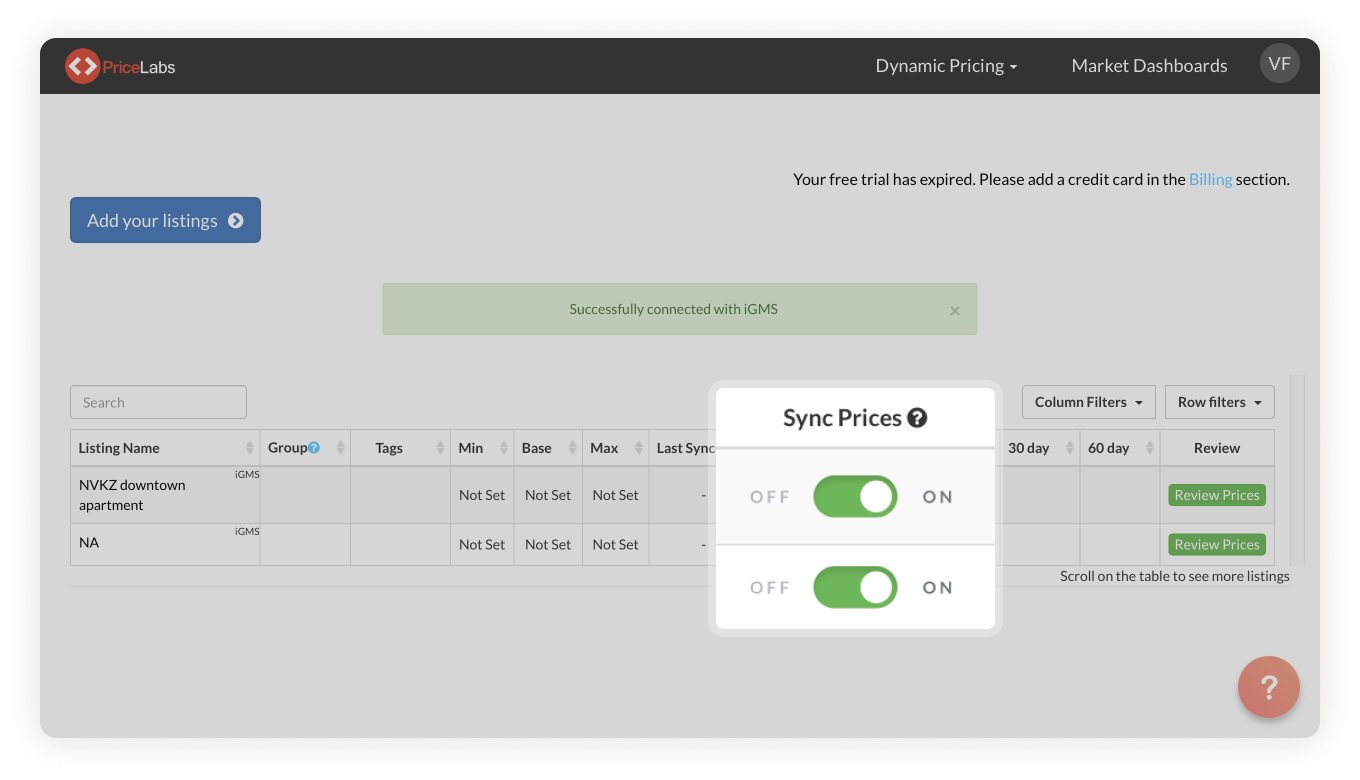Click the PriceLabs logo icon
This screenshot has height=780, width=1360.
[82, 66]
